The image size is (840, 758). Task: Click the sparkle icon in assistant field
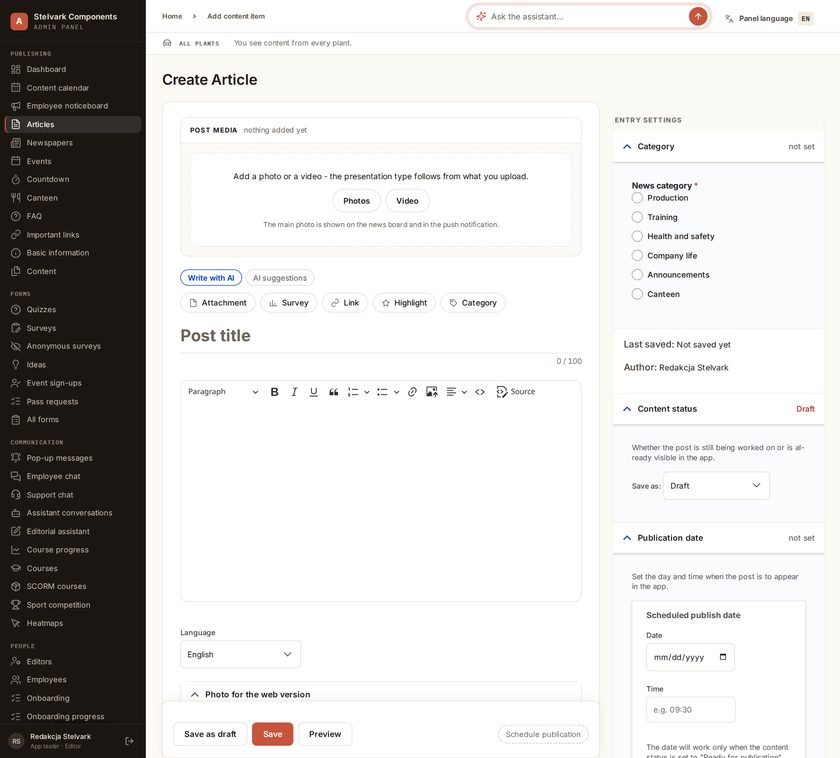point(481,17)
